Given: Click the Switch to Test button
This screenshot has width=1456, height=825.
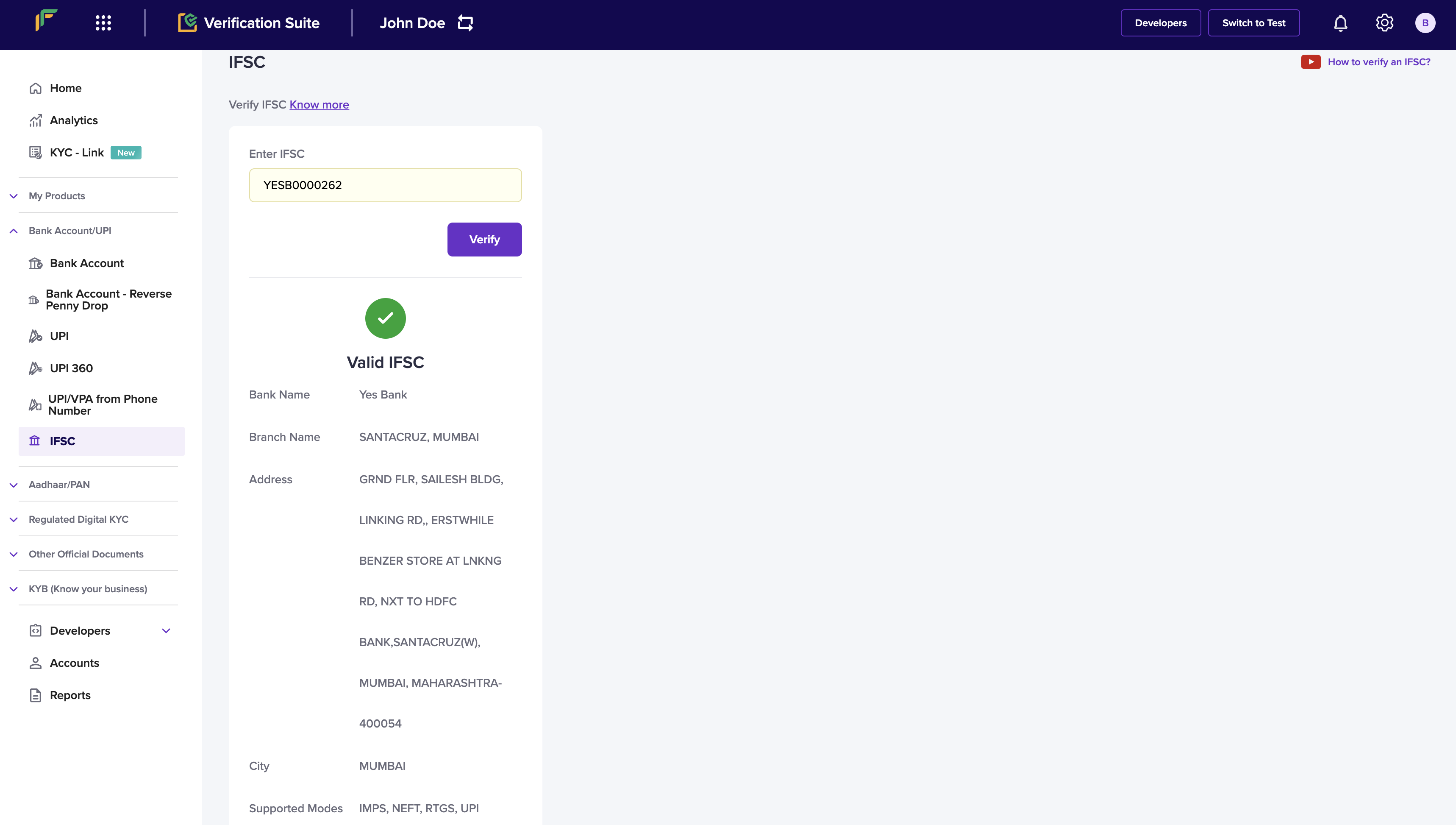Looking at the screenshot, I should tap(1253, 22).
